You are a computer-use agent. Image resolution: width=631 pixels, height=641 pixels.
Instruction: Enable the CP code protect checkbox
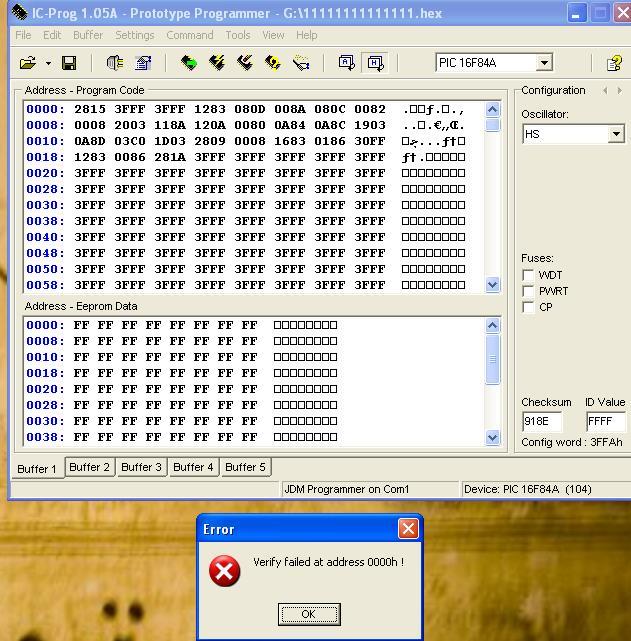pos(528,307)
